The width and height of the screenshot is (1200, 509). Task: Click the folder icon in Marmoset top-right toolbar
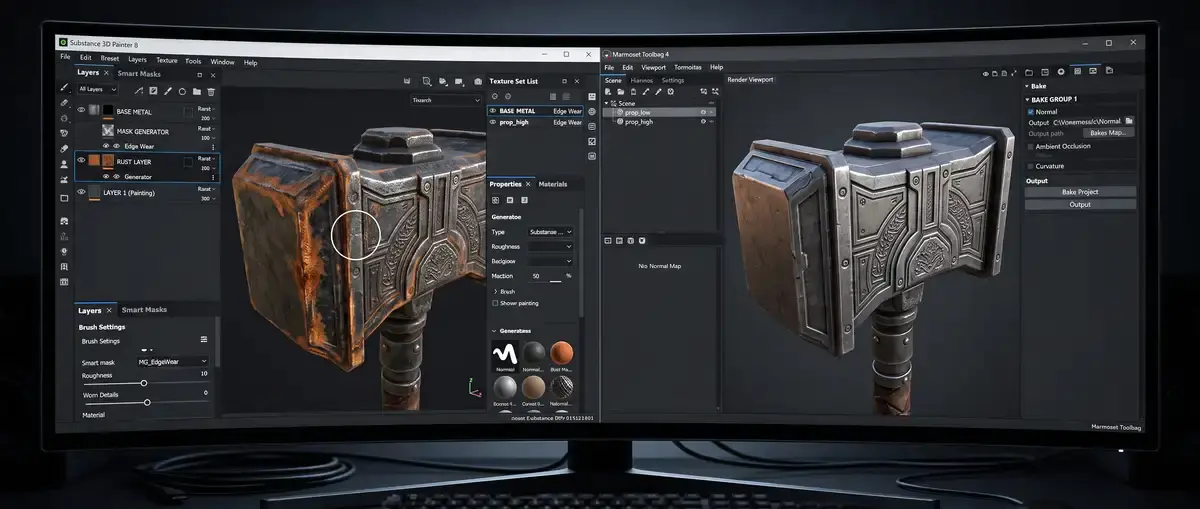[x=1029, y=72]
